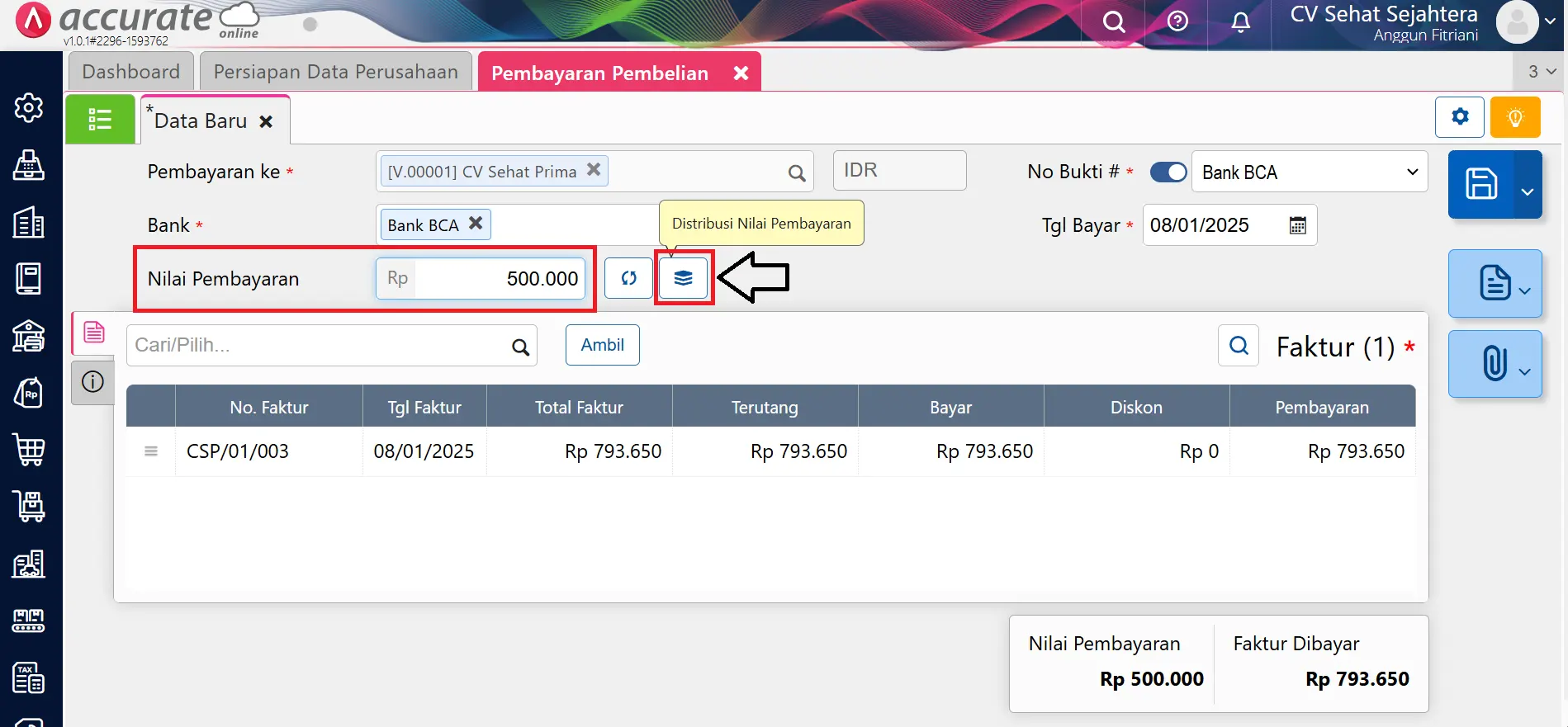Remove the Bank BCA bank tag
This screenshot has width=1568, height=727.
[476, 223]
